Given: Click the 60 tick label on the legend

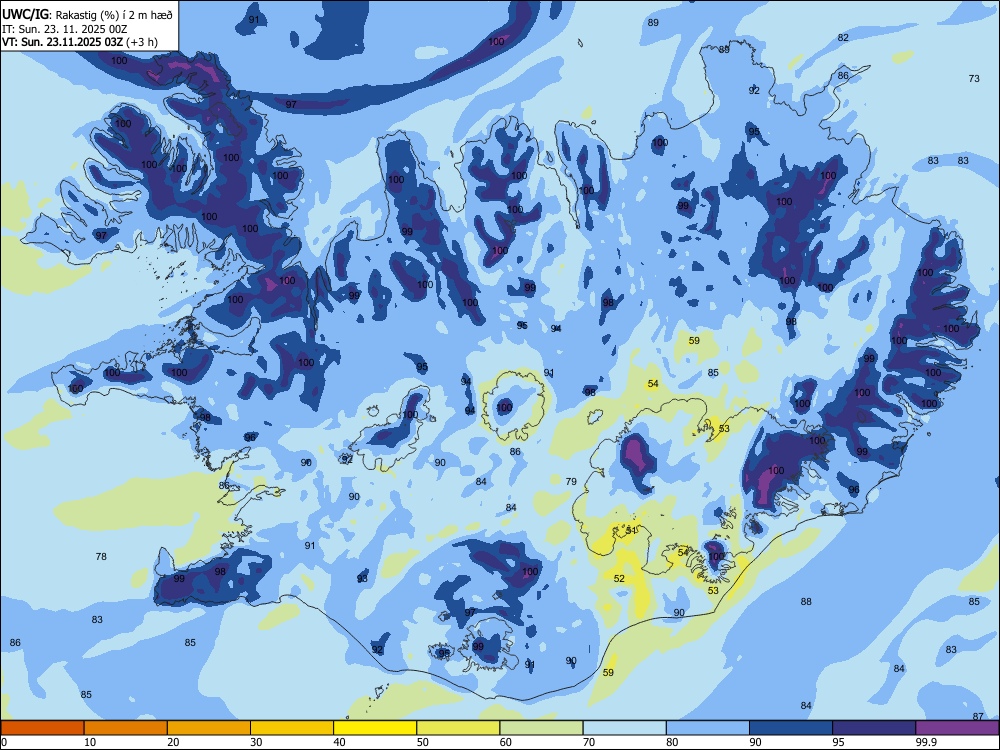Looking at the screenshot, I should [506, 742].
